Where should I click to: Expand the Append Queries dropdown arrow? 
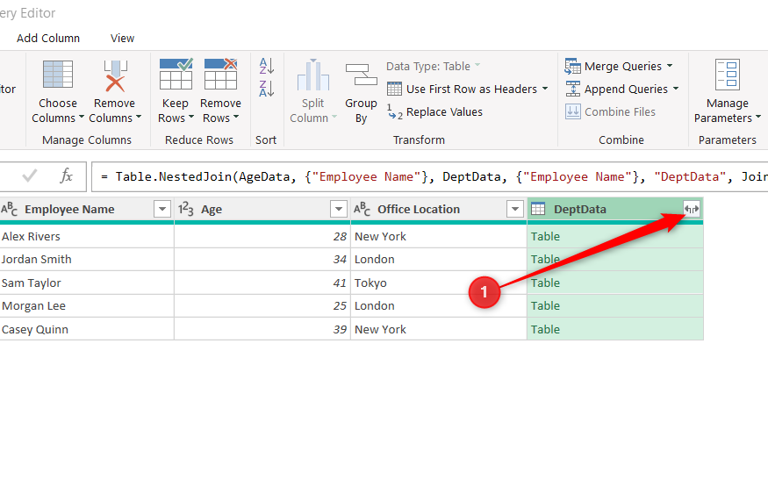[x=676, y=89]
